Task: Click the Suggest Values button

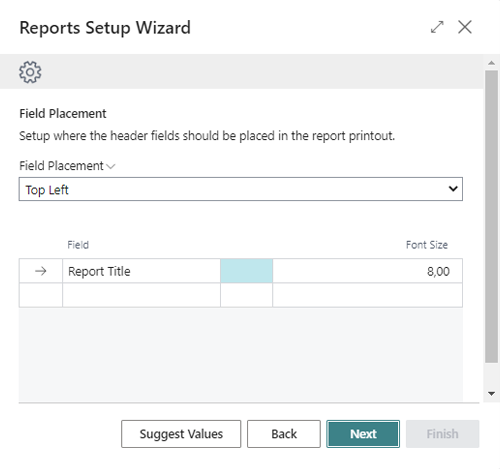Action: click(181, 434)
